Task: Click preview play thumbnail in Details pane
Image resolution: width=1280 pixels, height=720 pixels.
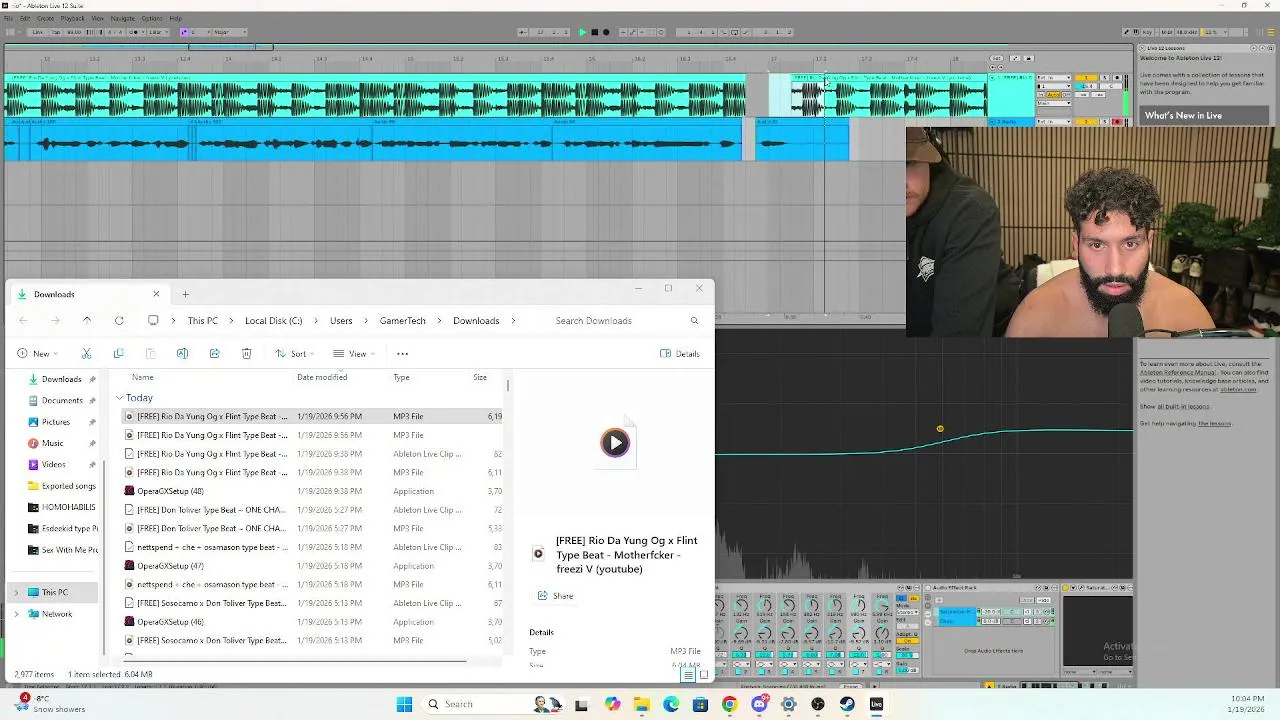Action: [615, 443]
